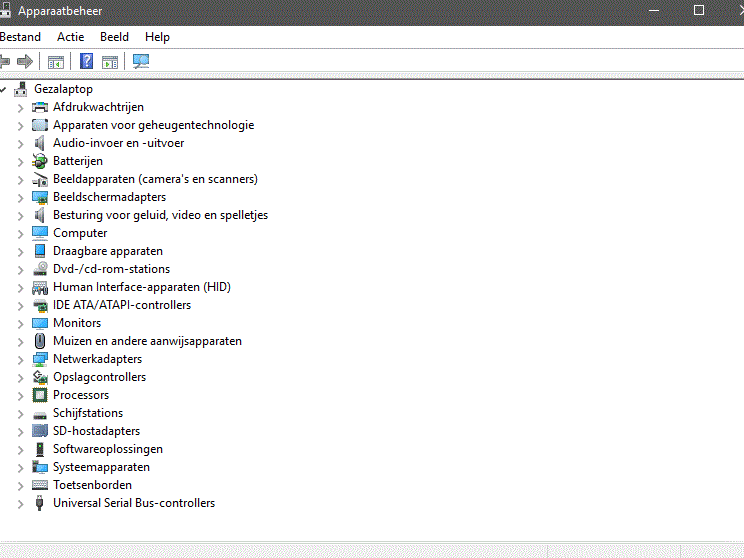Screen dimensions: 744x558
Task: Click the Back arrow toolbar icon
Action: pyautogui.click(x=4, y=61)
